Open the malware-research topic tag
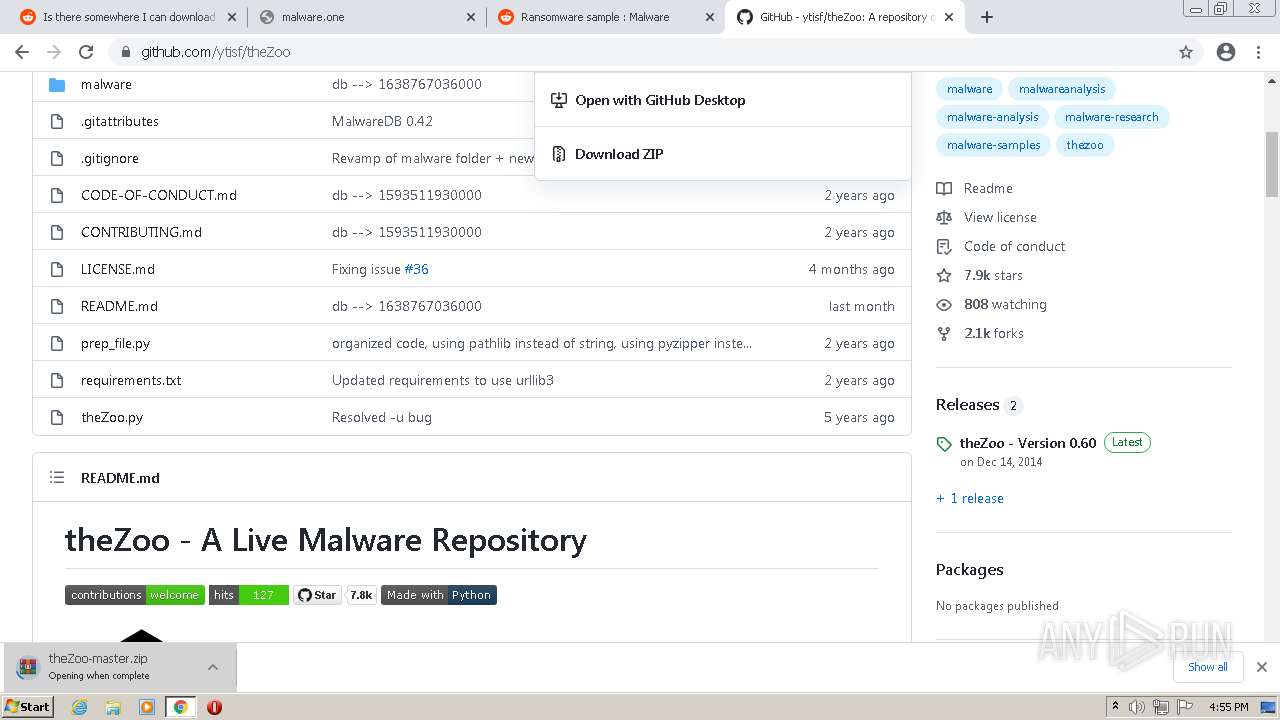This screenshot has width=1280, height=720. pos(1111,117)
